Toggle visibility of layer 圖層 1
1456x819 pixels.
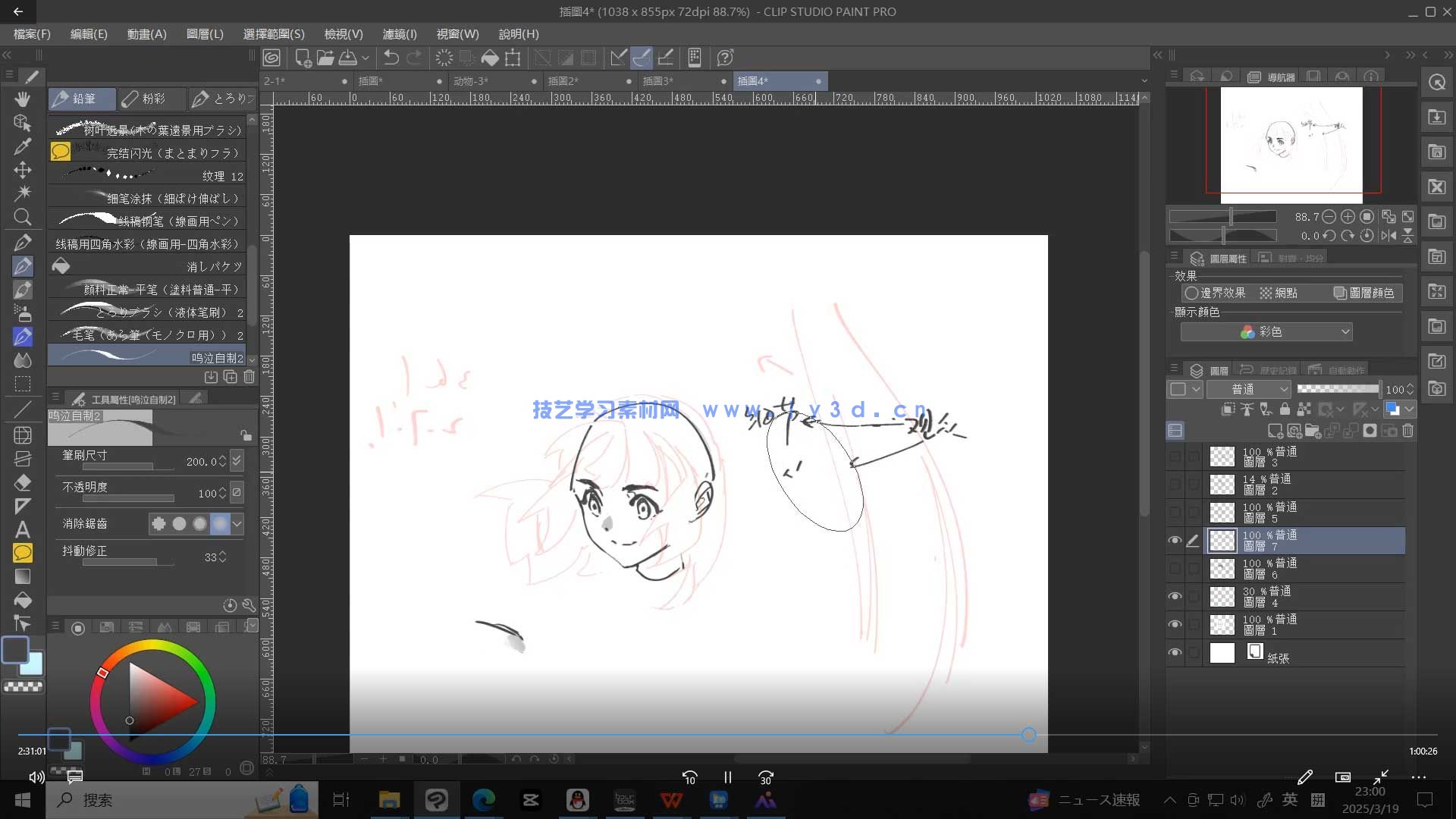tap(1175, 624)
